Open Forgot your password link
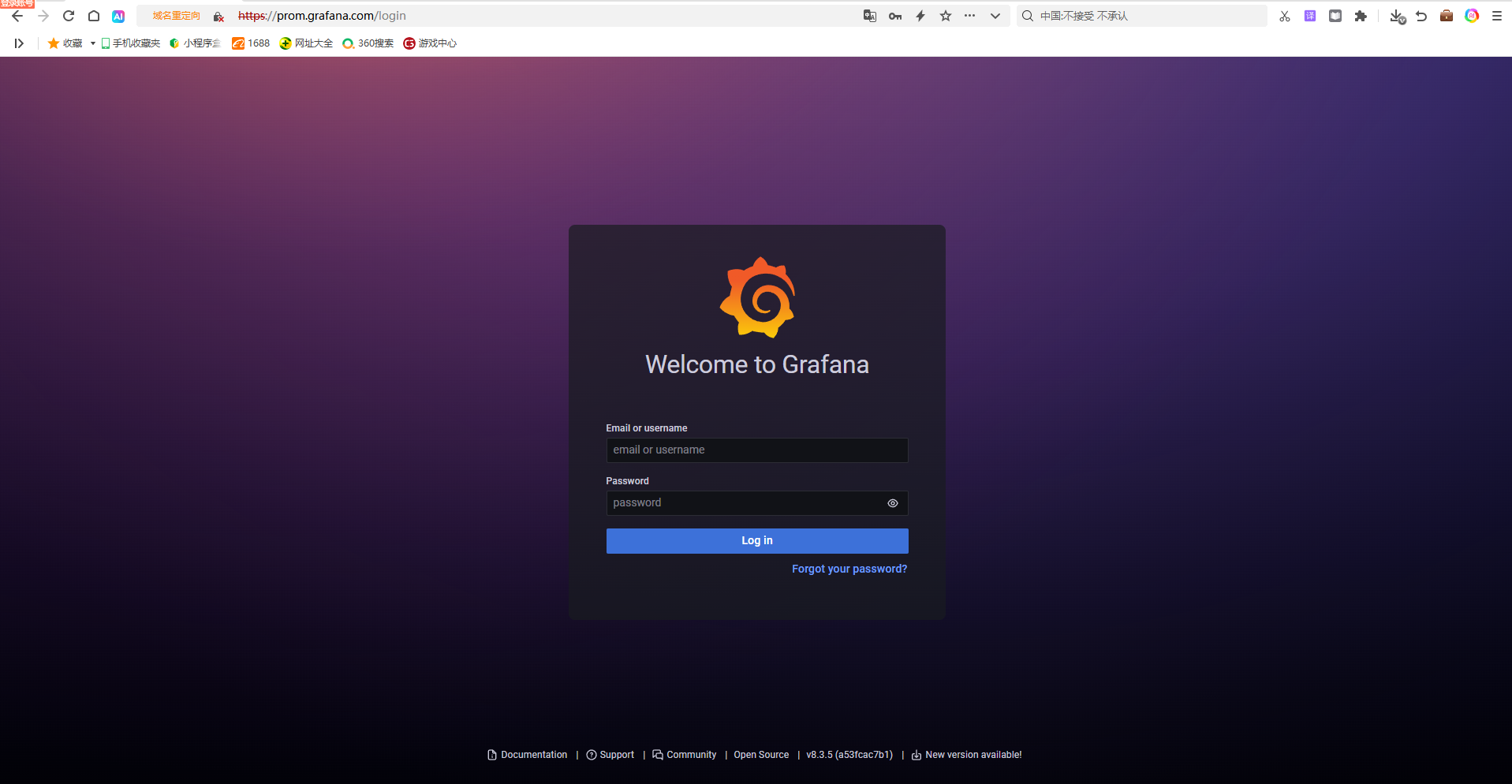Viewport: 1512px width, 784px height. [849, 569]
